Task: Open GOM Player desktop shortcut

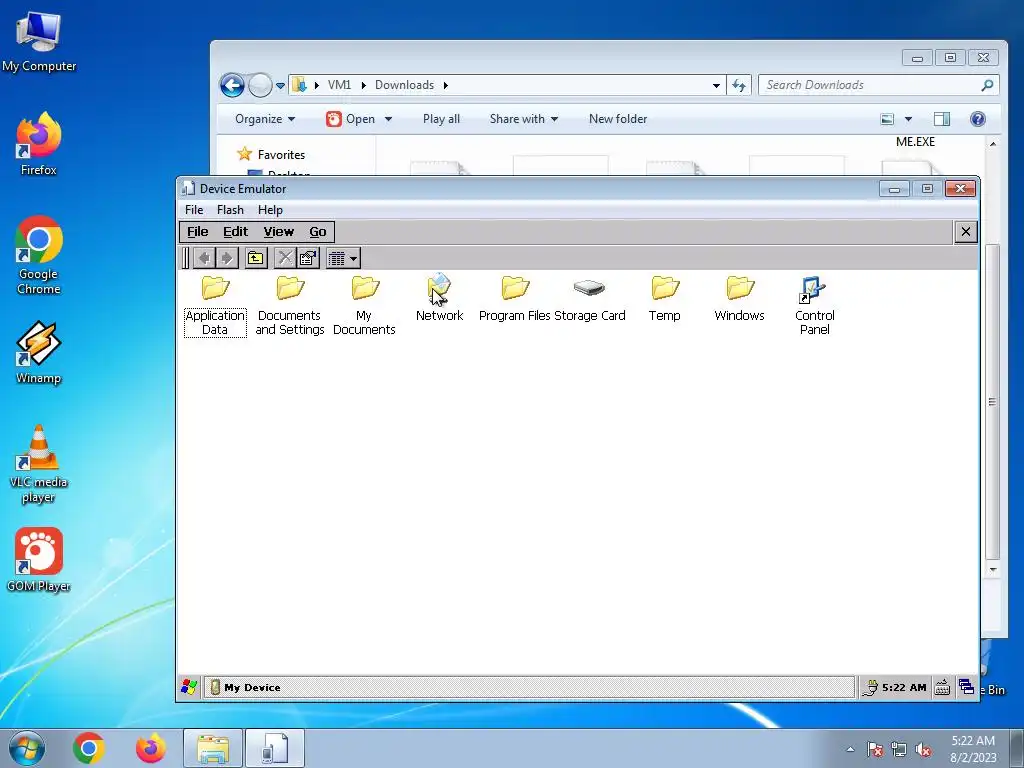Action: point(39,560)
